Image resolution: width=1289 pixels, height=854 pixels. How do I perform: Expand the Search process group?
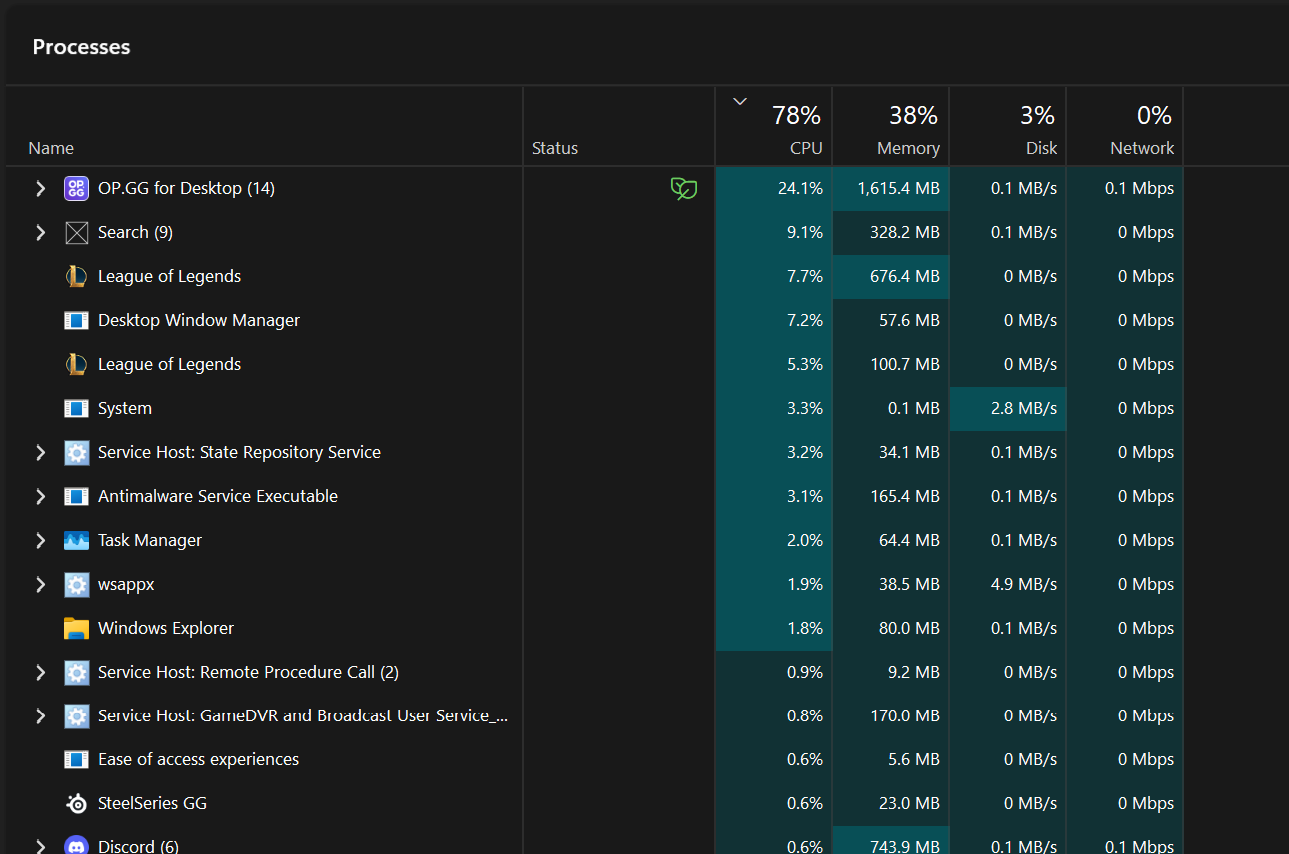40,232
